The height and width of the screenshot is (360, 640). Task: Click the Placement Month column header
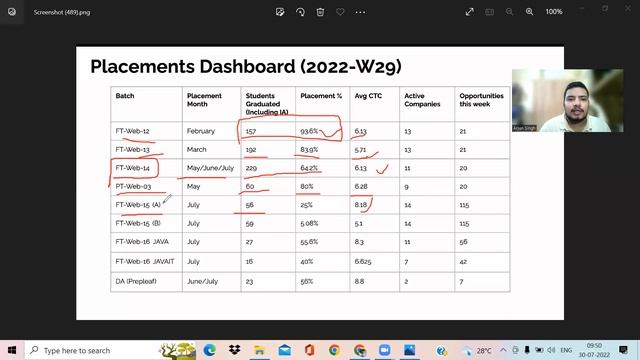click(204, 100)
